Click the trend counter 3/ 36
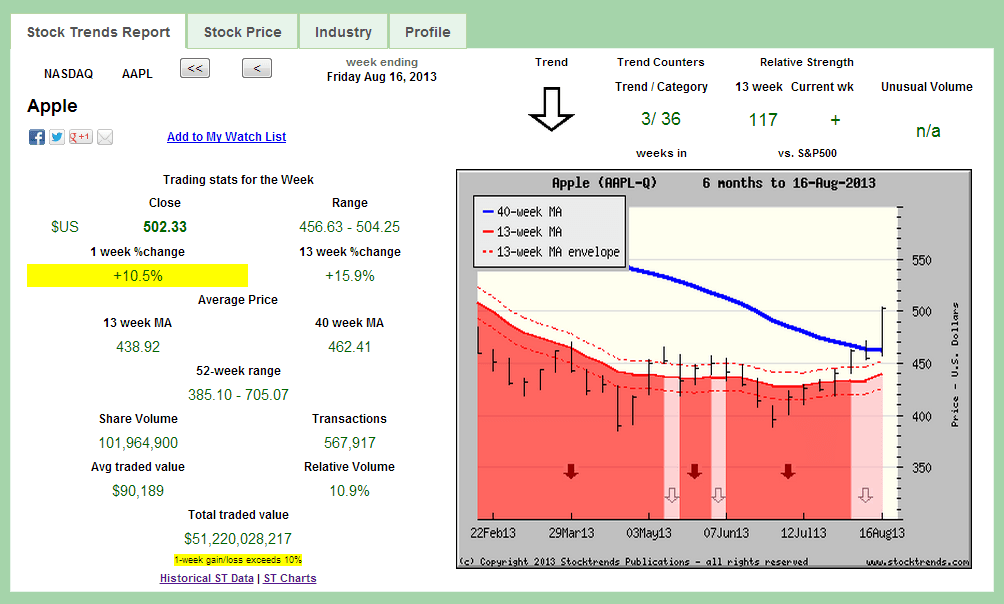 tap(661, 119)
